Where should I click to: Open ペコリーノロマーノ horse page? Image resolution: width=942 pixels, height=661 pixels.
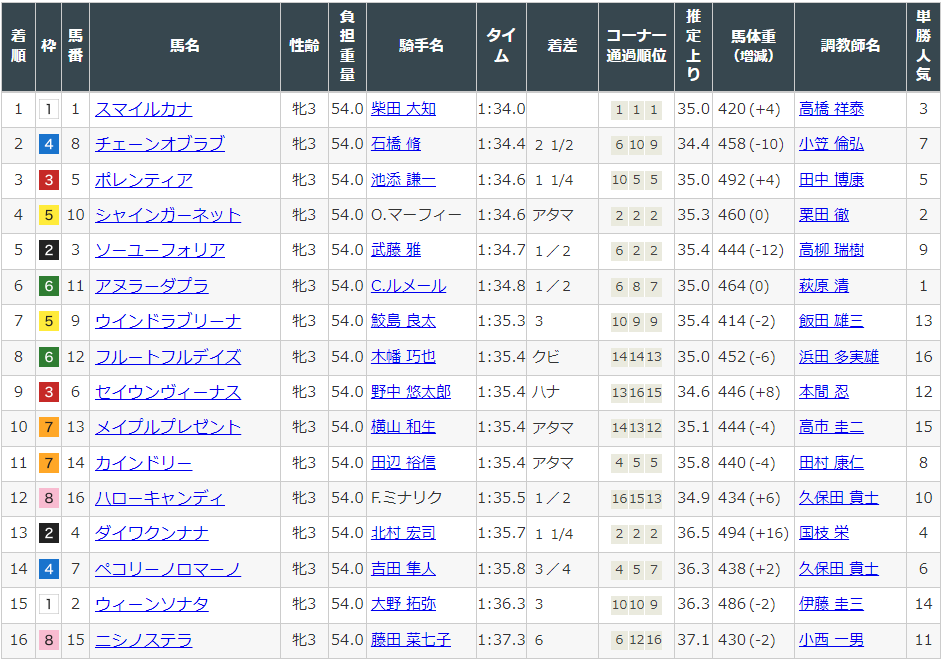tap(168, 569)
